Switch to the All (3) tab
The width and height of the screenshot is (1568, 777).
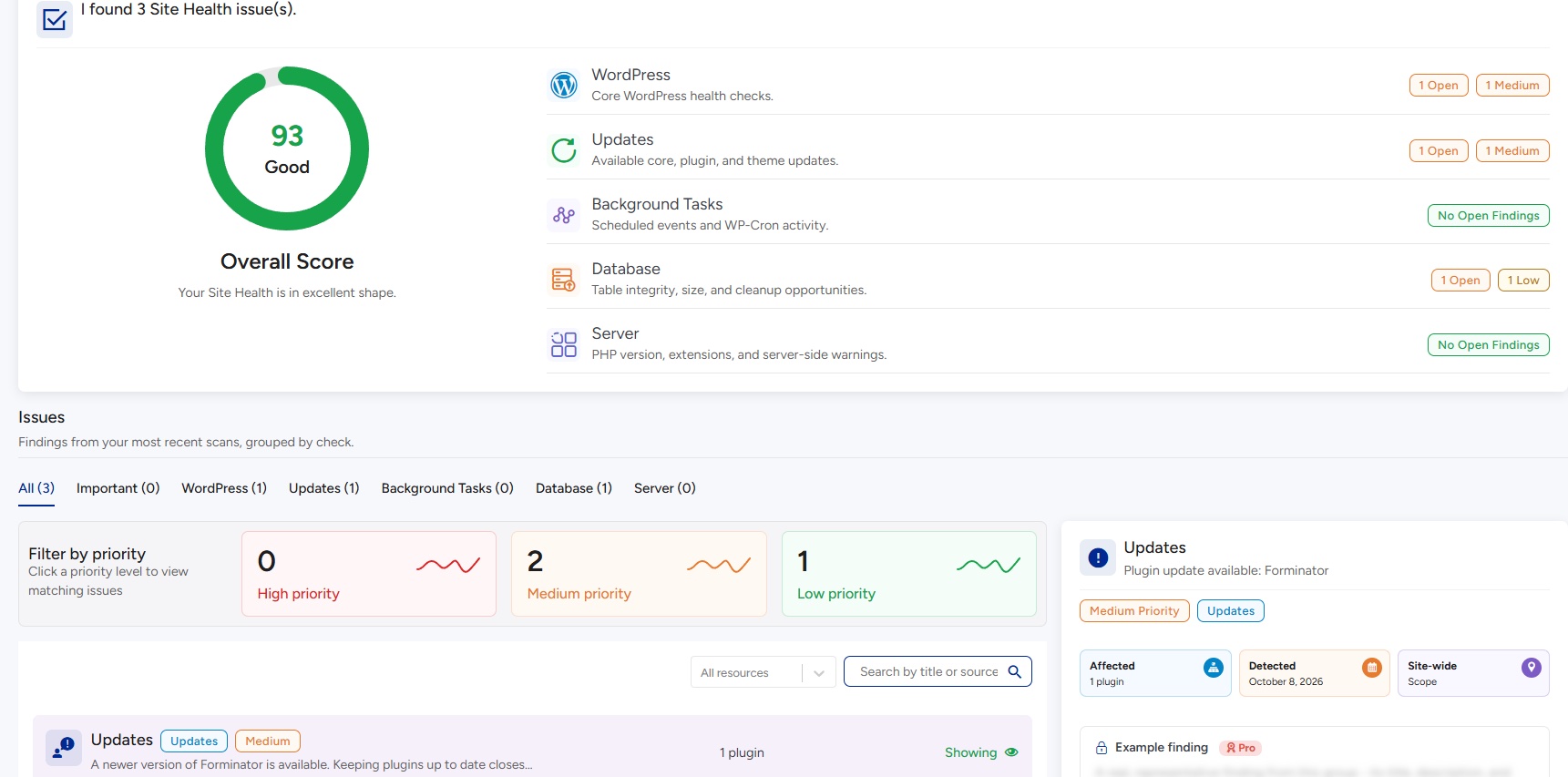[36, 488]
